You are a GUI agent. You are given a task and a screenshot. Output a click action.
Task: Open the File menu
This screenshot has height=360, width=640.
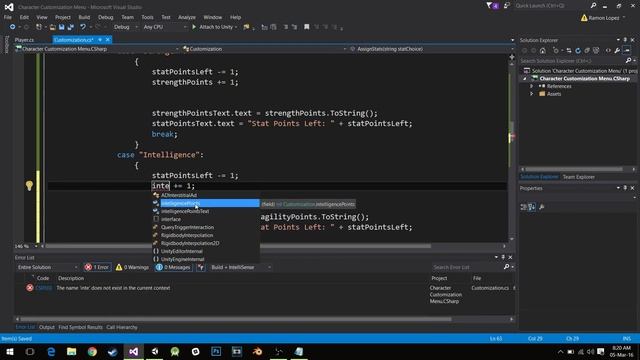pyautogui.click(x=8, y=17)
